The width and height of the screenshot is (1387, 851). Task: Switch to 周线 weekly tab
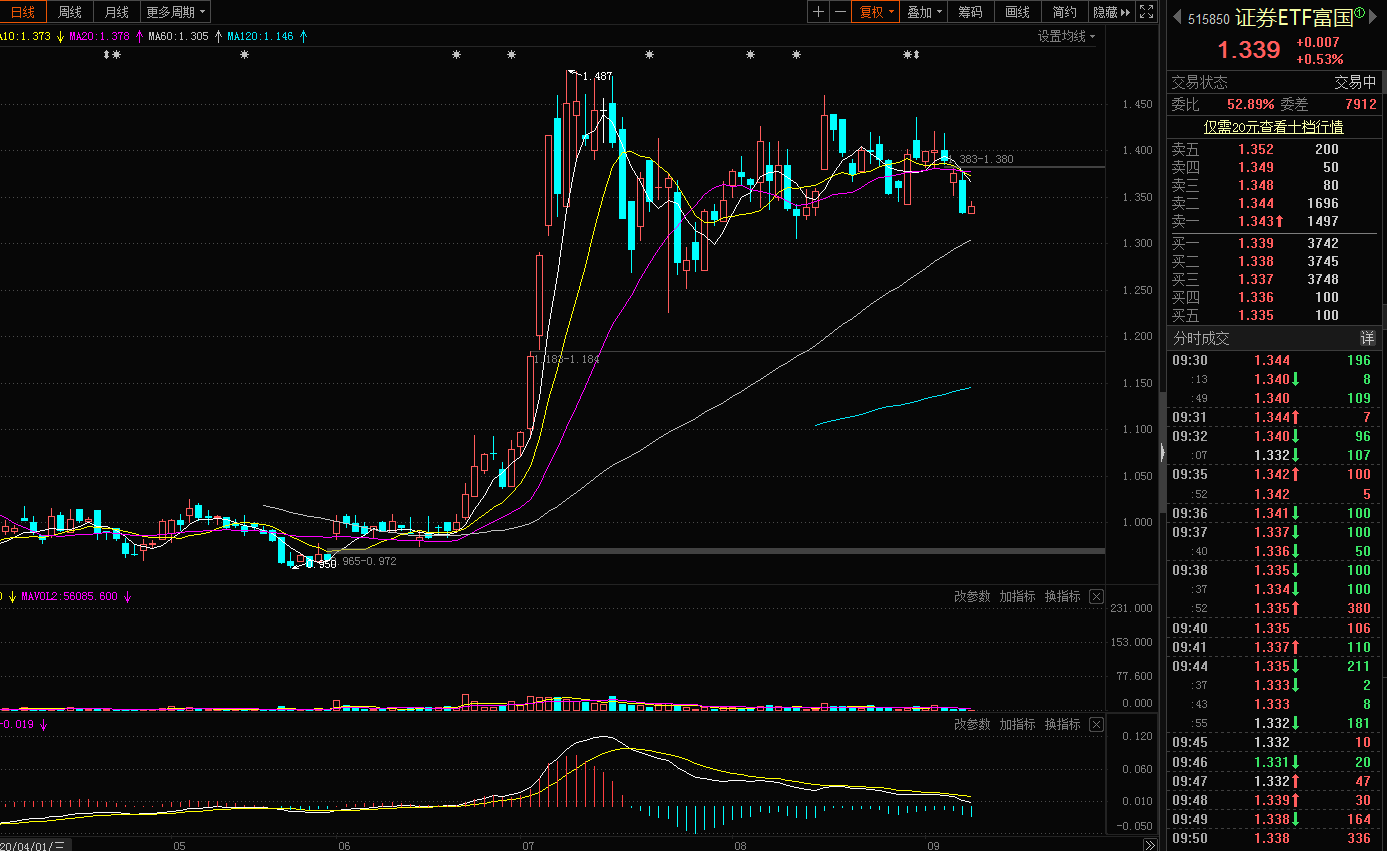click(70, 12)
